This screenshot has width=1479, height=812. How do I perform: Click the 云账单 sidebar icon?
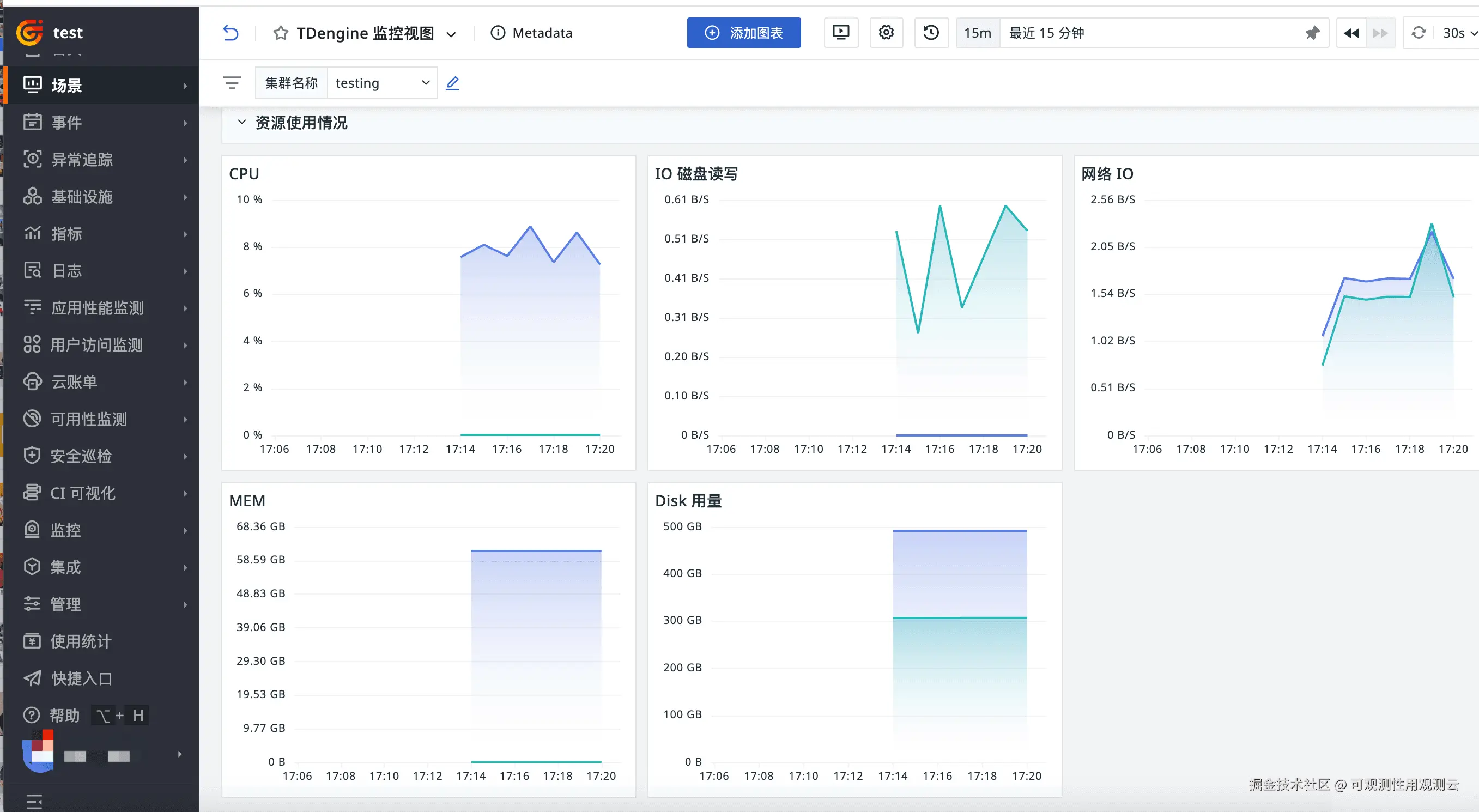point(32,381)
